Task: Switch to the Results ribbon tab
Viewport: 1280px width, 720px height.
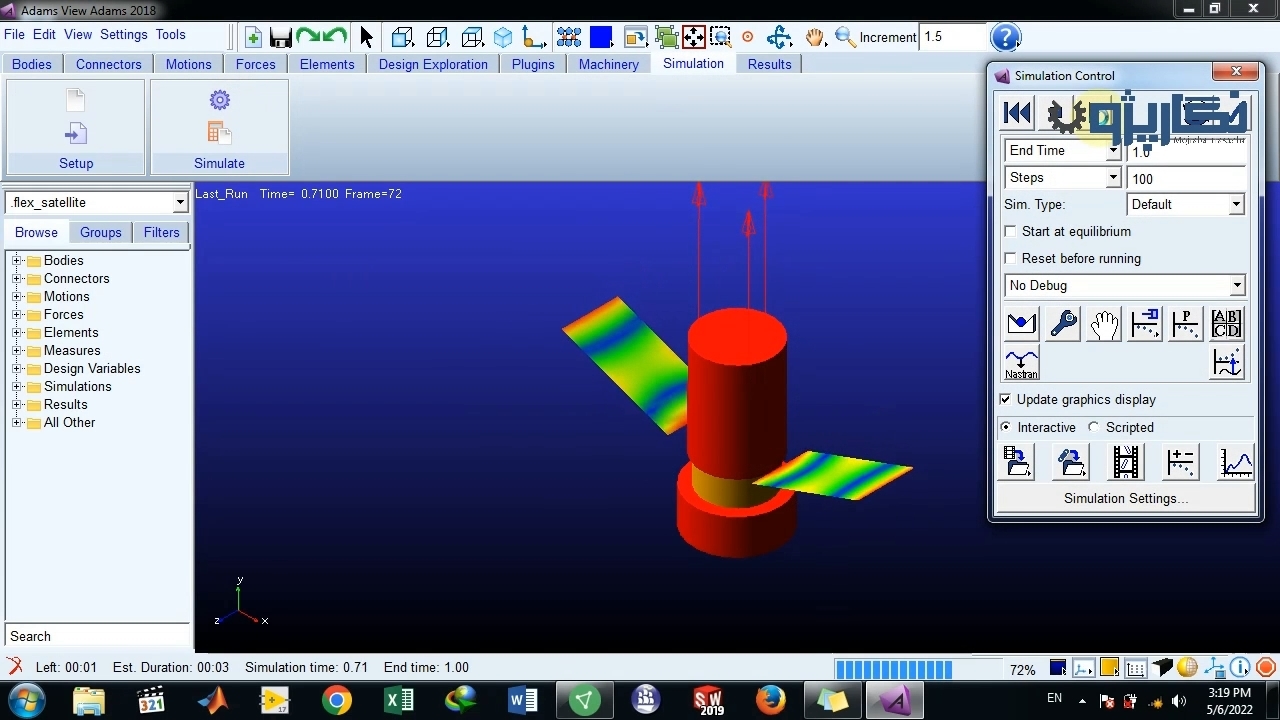Action: pyautogui.click(x=769, y=64)
